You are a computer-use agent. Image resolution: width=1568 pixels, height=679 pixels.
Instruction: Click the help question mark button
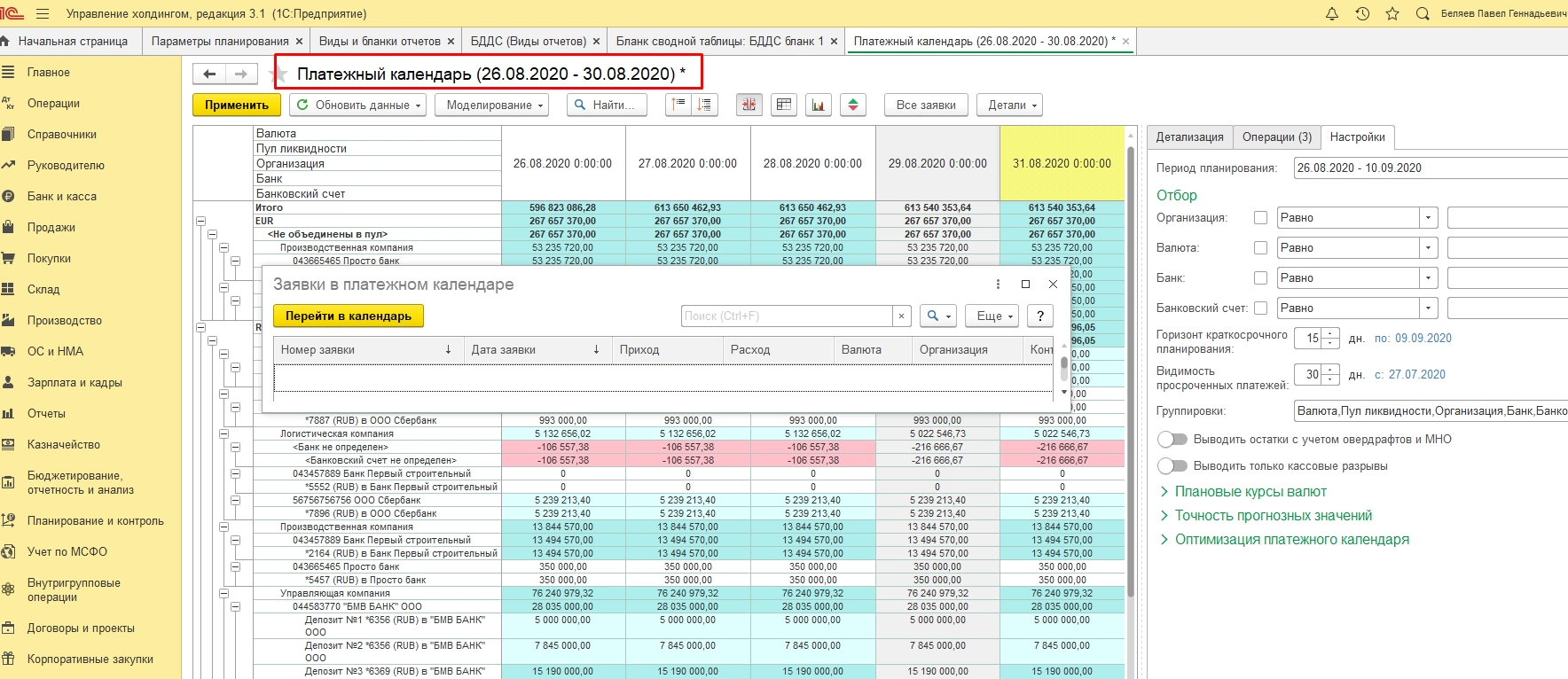click(1039, 316)
